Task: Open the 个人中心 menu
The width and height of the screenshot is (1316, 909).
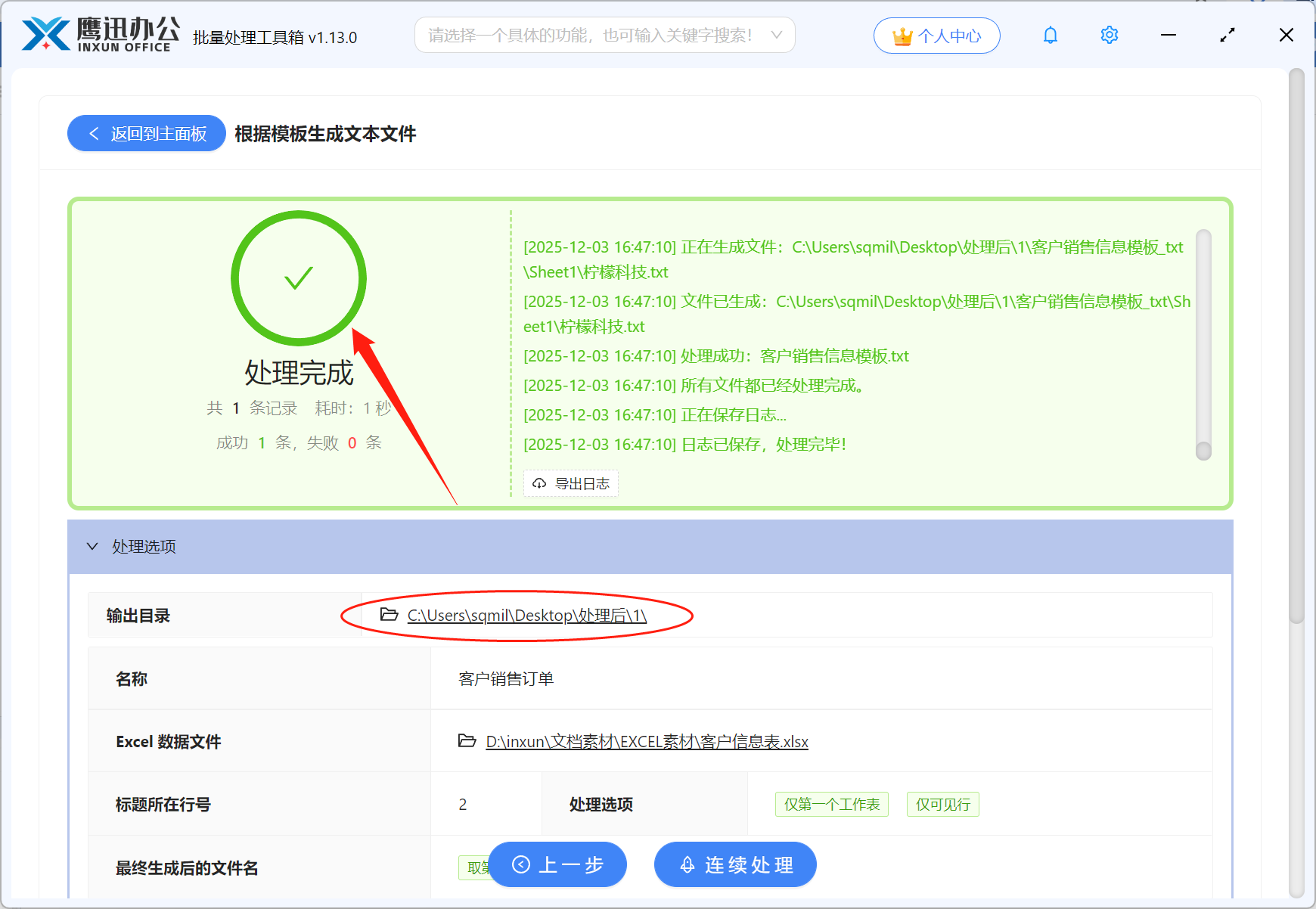Action: click(x=936, y=35)
